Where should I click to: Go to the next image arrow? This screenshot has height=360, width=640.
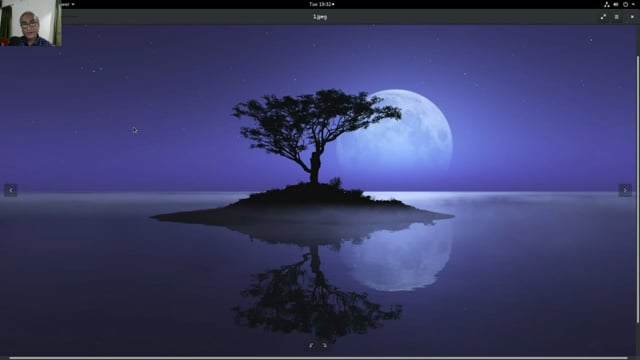[625, 190]
